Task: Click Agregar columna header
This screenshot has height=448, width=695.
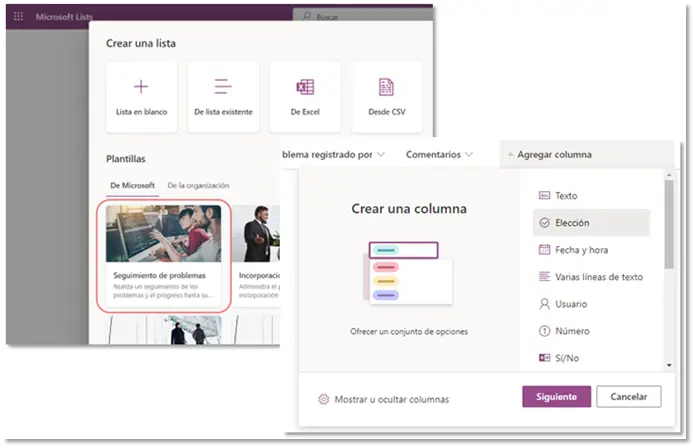Action: (587, 155)
